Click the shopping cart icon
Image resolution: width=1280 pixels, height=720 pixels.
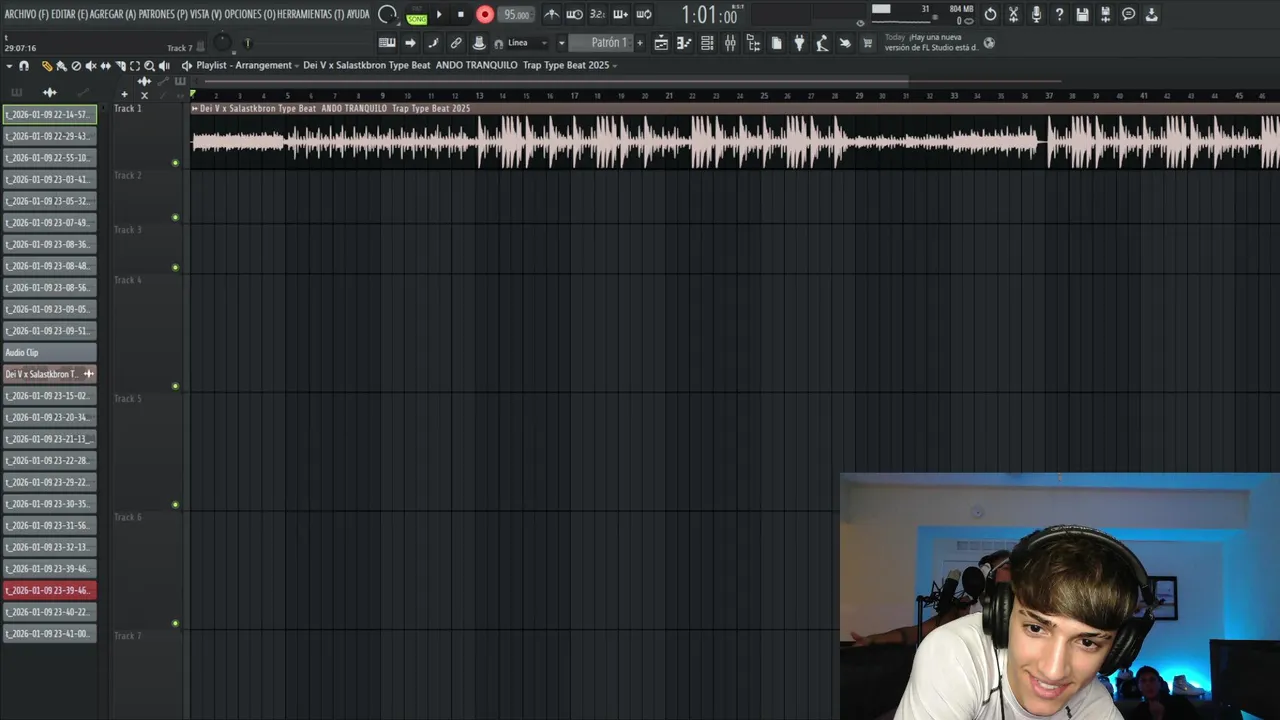867,43
